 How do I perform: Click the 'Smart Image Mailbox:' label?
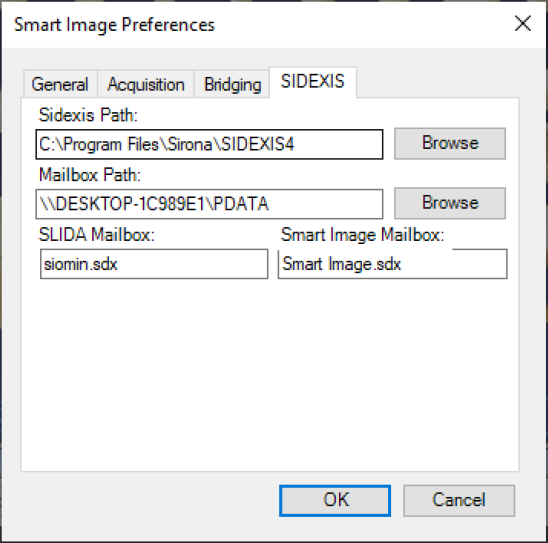point(362,234)
